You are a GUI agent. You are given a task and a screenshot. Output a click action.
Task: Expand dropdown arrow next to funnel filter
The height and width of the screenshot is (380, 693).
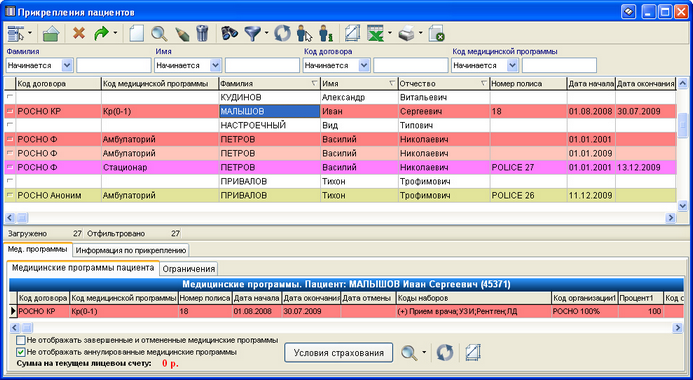267,33
